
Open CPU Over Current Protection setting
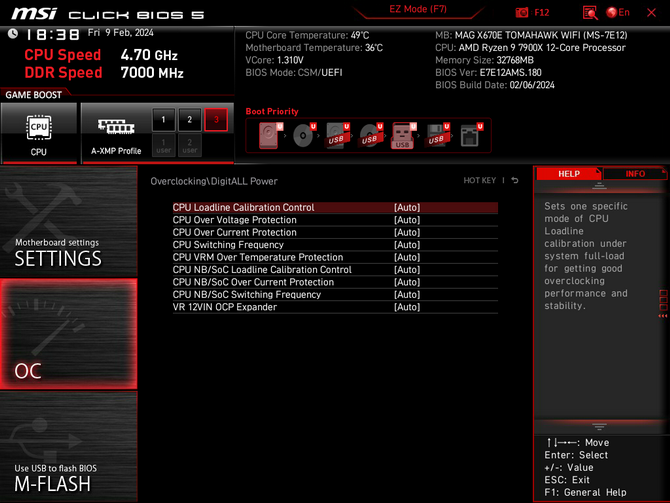click(335, 232)
